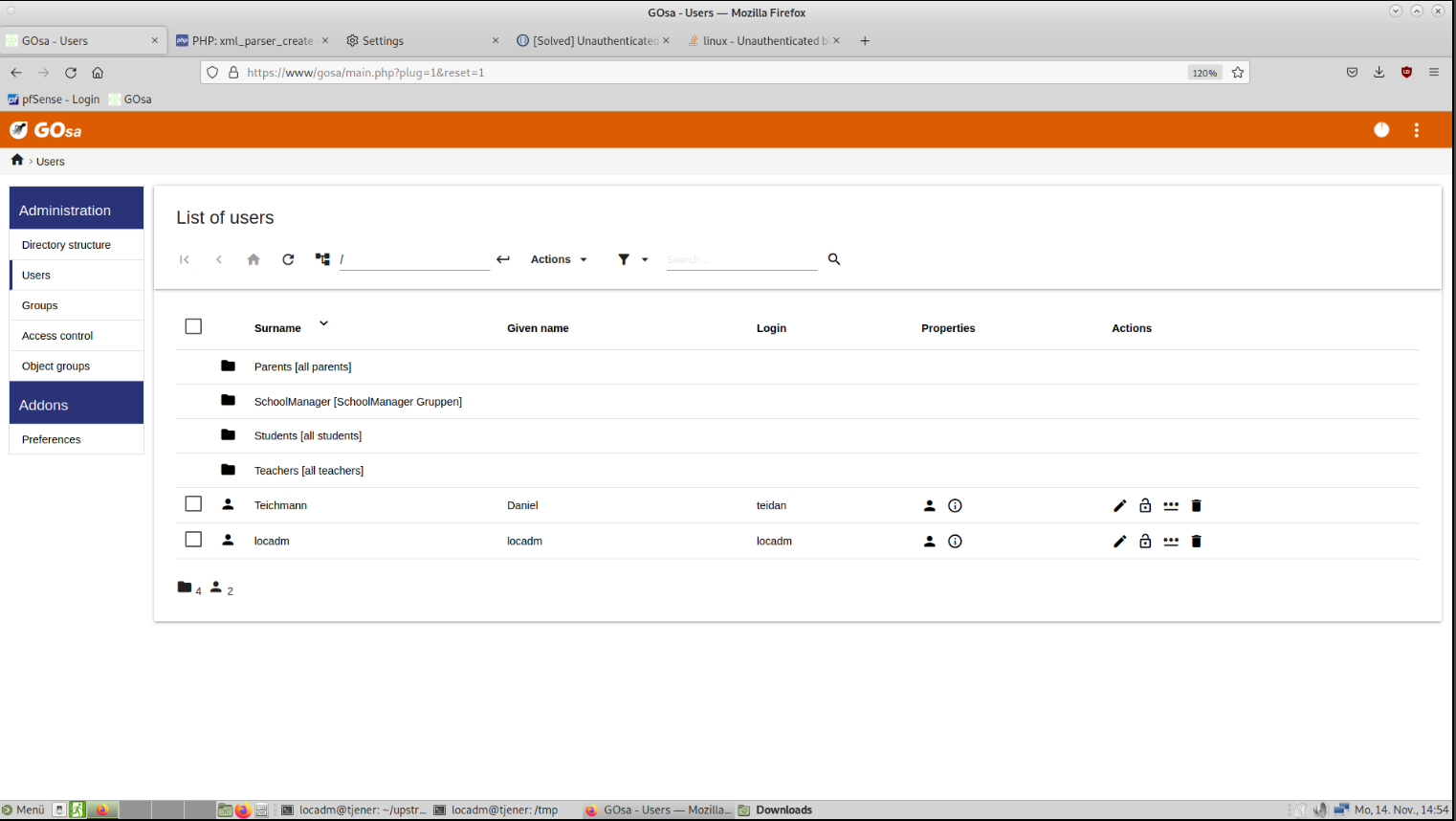
Task: Open Access control in the sidebar
Action: point(77,336)
